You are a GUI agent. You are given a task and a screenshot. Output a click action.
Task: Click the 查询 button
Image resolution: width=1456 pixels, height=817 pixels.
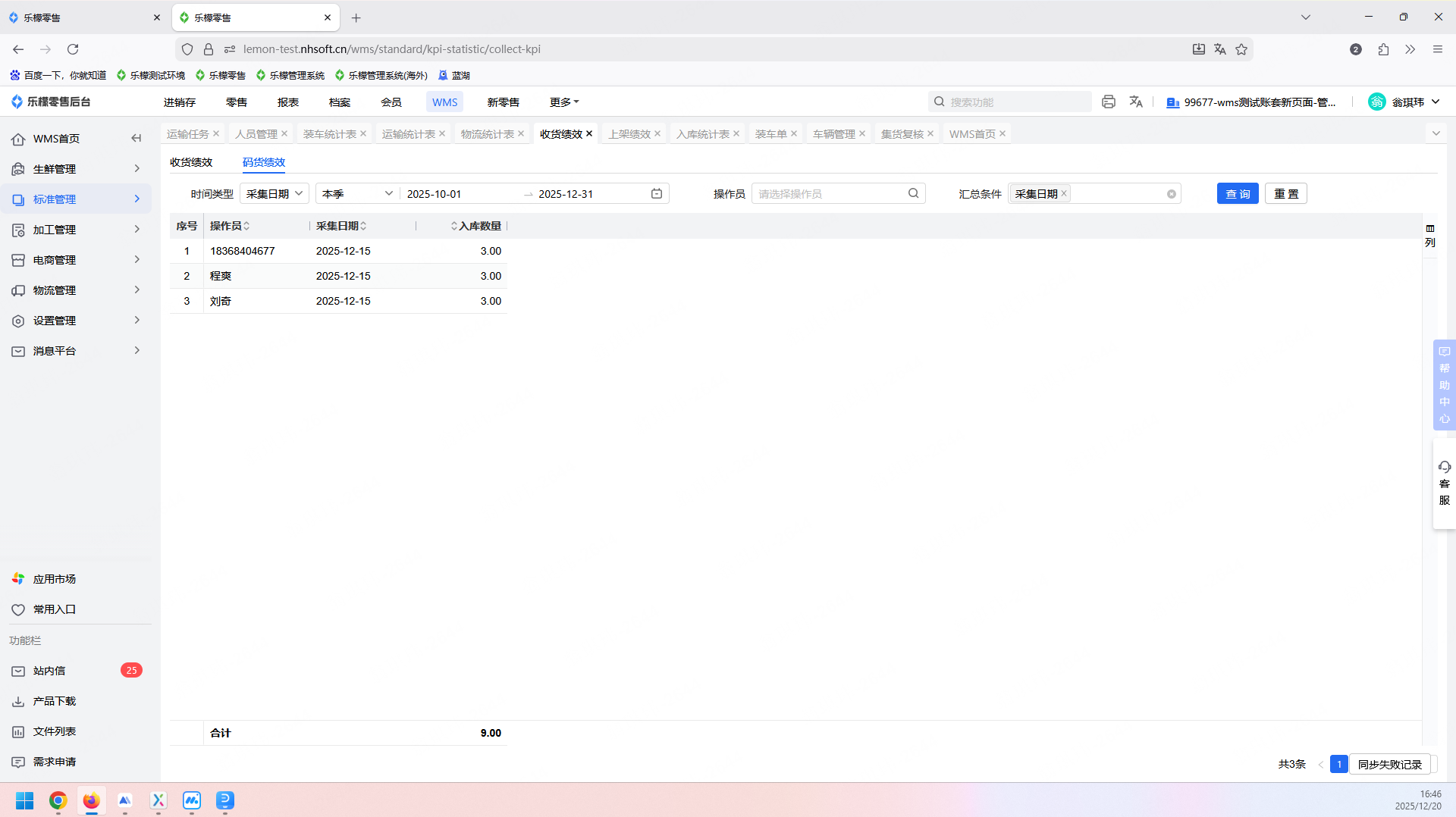(x=1238, y=194)
